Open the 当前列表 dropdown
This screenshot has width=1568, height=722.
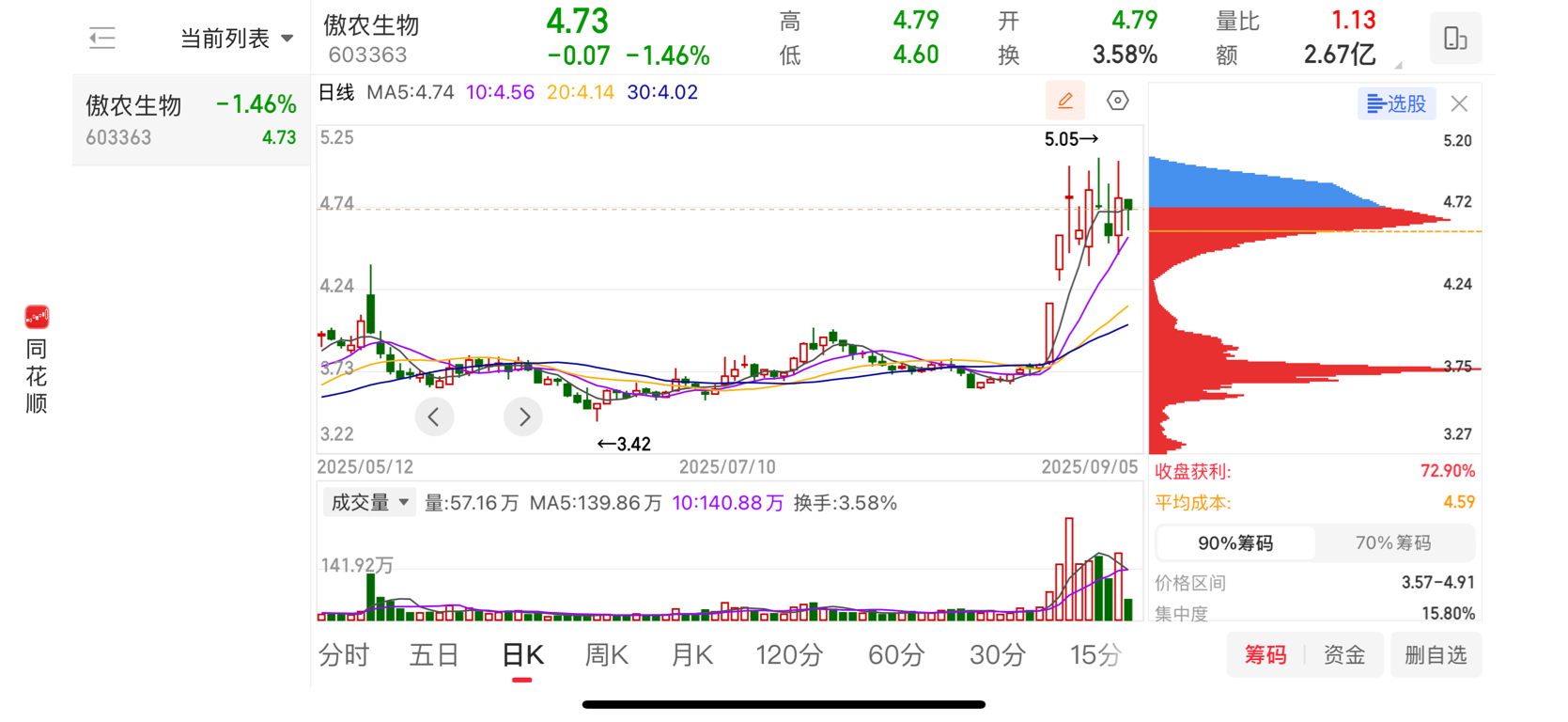(x=237, y=39)
